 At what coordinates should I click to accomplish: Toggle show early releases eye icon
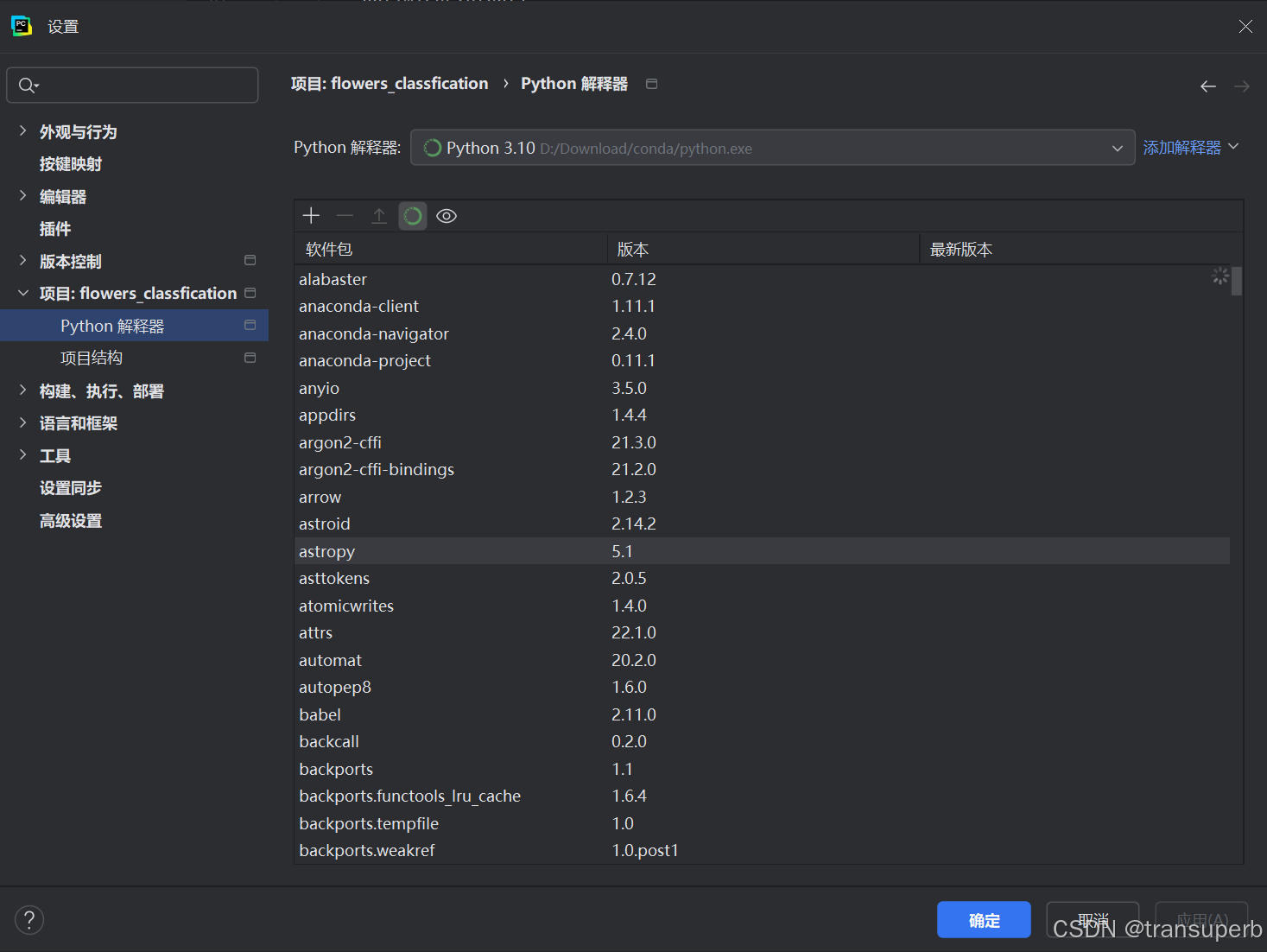click(447, 216)
